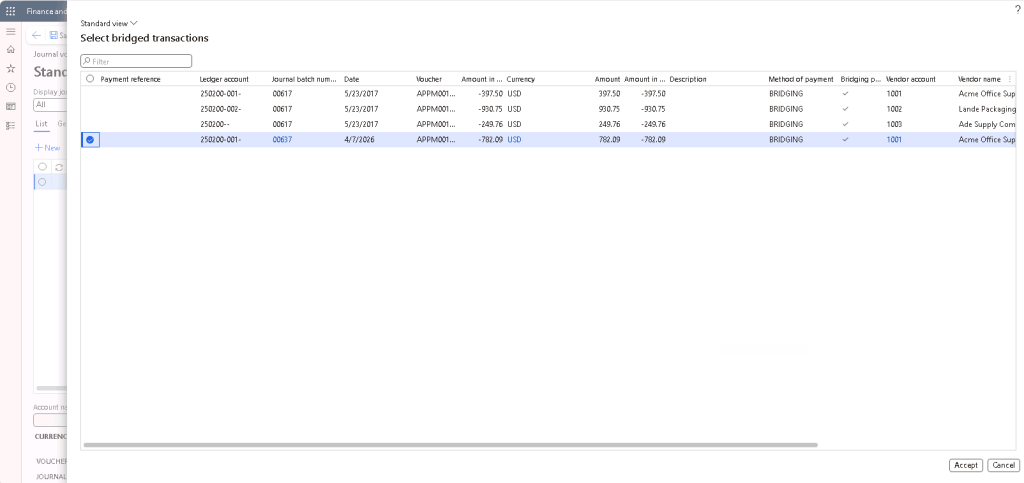Toggle the select-all rows radio in header
The image size is (1024, 483).
(x=90, y=79)
